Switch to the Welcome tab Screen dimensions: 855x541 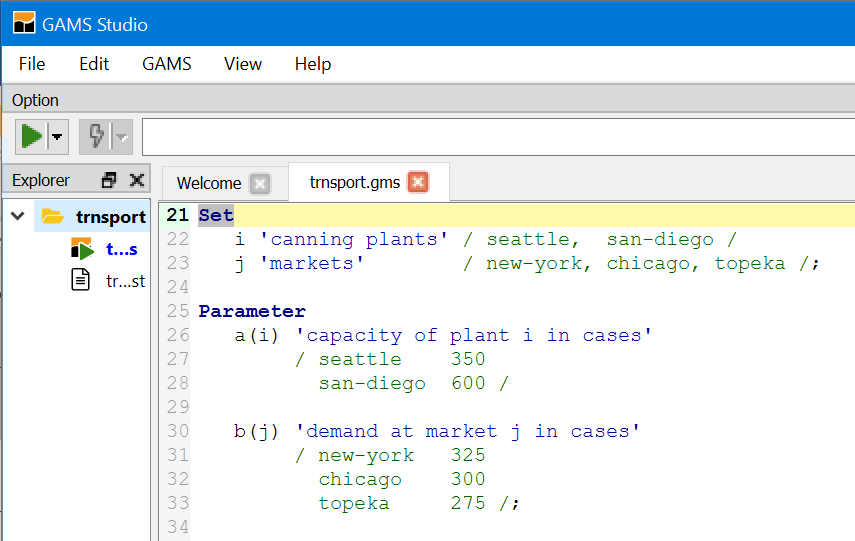point(208,183)
